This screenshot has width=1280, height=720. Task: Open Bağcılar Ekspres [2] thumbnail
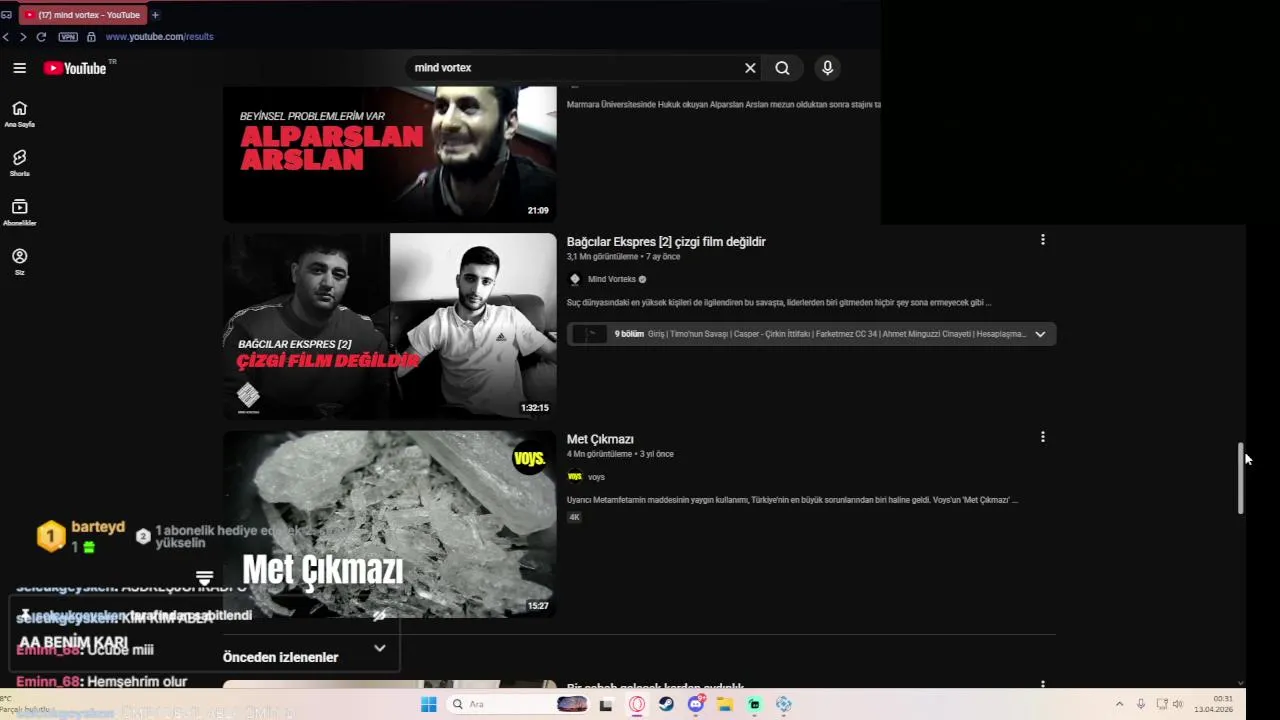click(389, 326)
